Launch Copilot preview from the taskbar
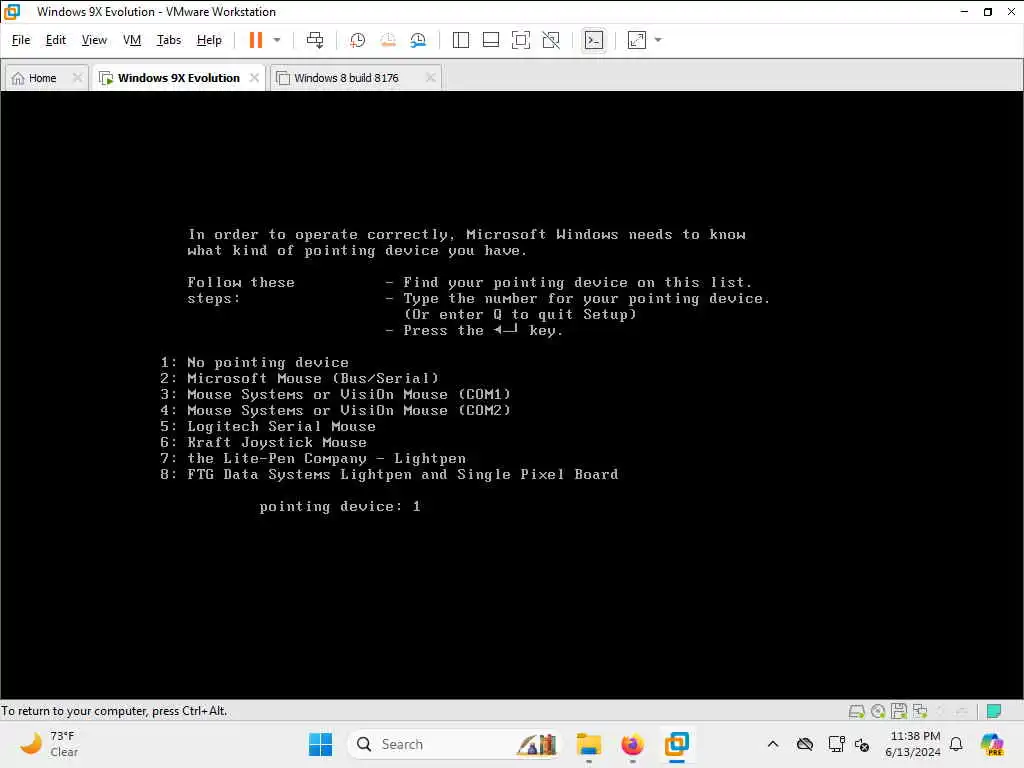The height and width of the screenshot is (768, 1024). pyautogui.click(x=992, y=744)
